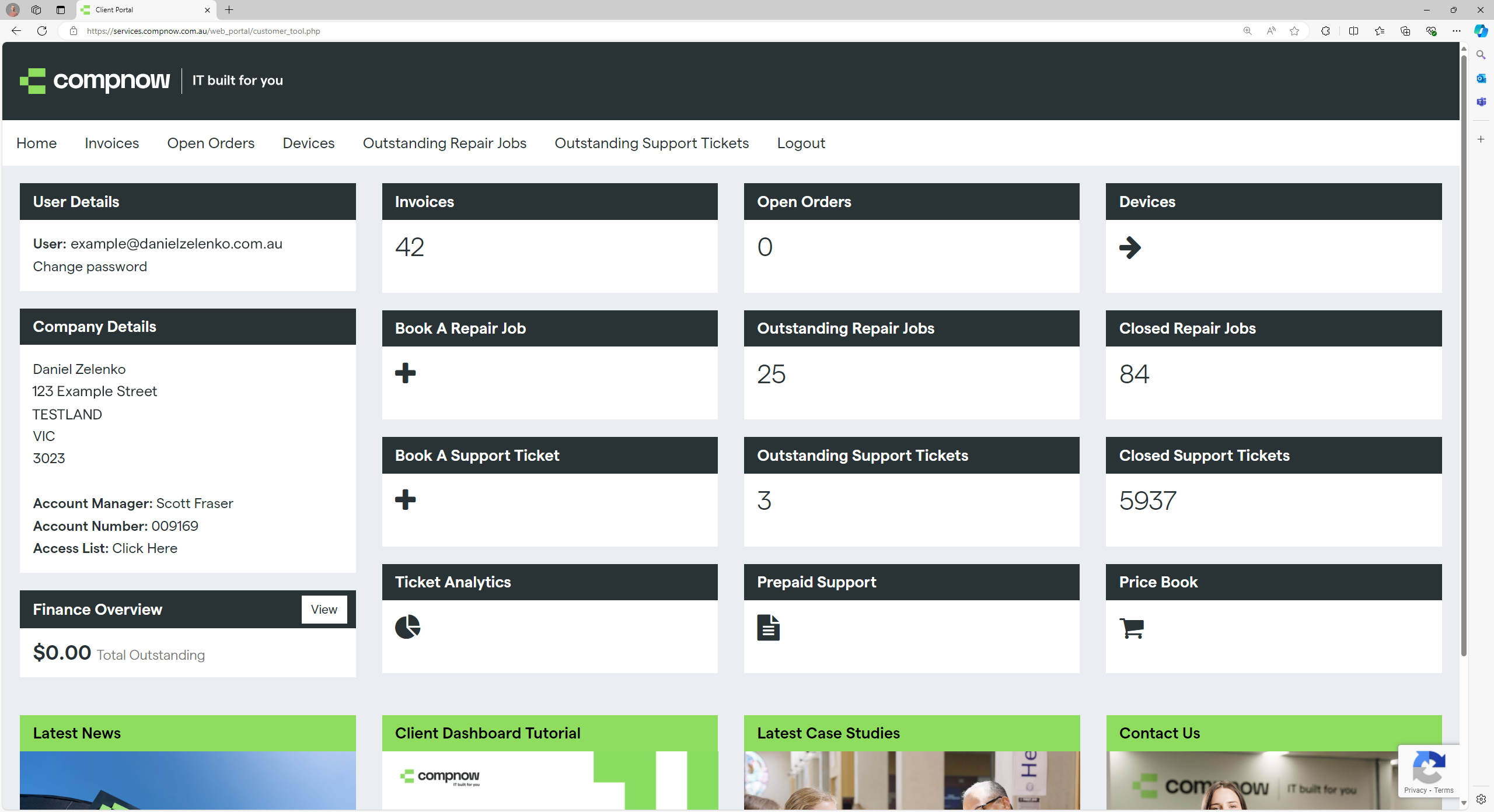Close the Client Portal tab

[x=207, y=10]
